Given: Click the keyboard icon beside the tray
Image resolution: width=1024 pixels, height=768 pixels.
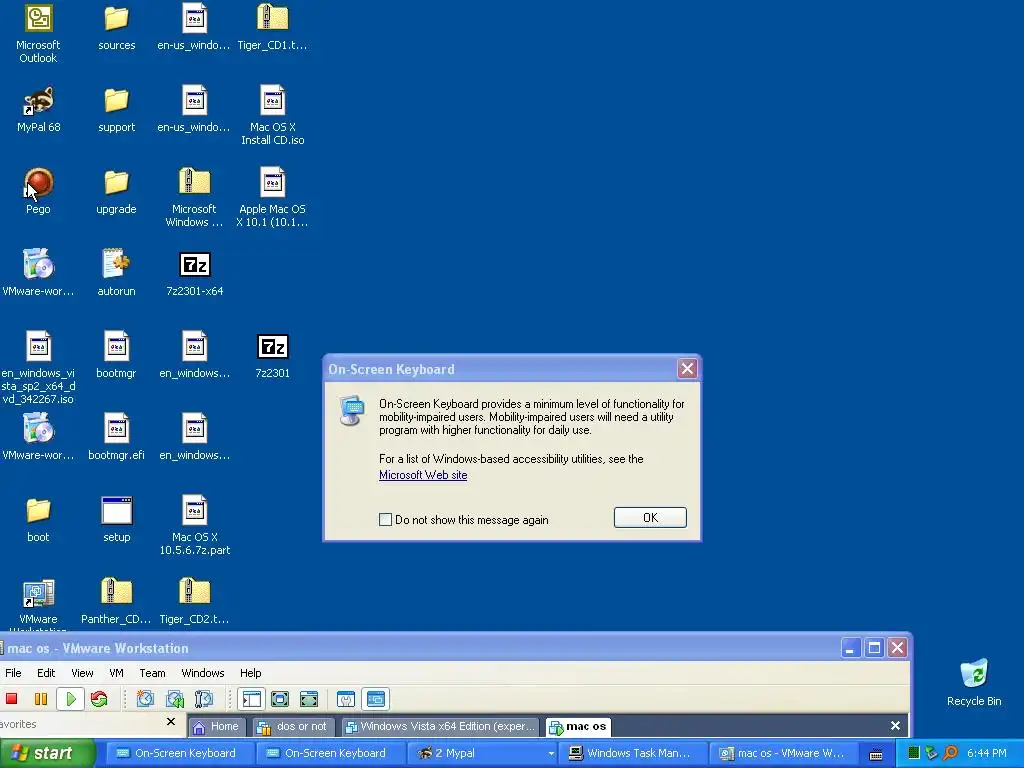Looking at the screenshot, I should (x=876, y=754).
